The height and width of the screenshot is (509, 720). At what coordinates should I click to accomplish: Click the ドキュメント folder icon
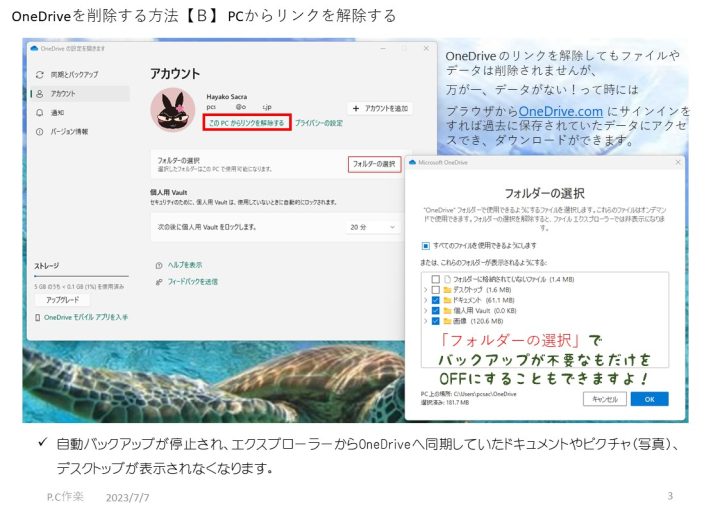click(x=447, y=300)
